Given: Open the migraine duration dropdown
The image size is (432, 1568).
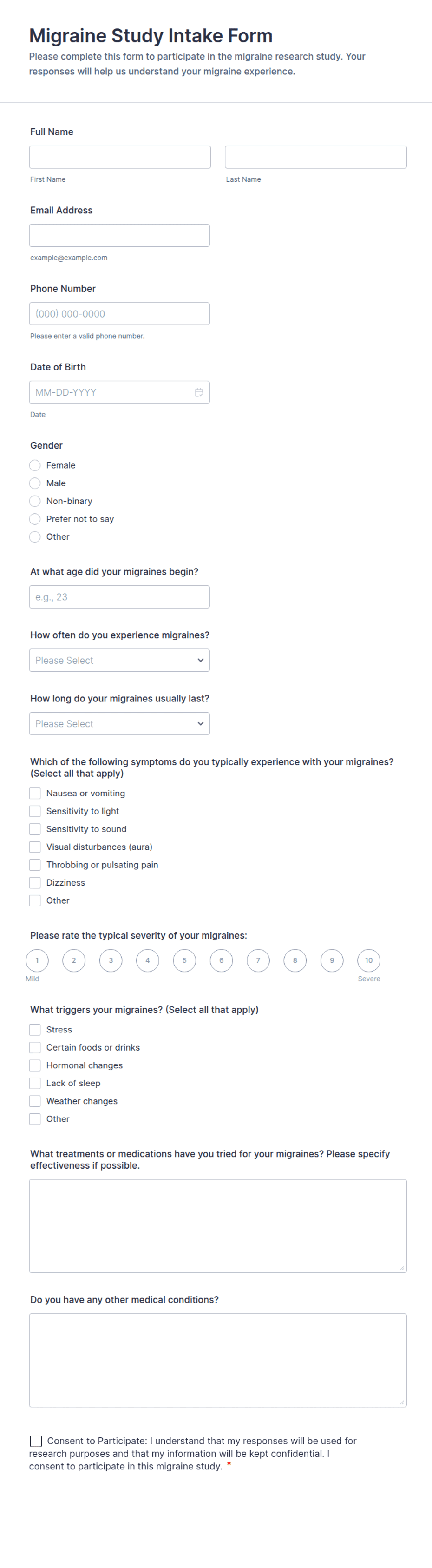Looking at the screenshot, I should (x=119, y=724).
